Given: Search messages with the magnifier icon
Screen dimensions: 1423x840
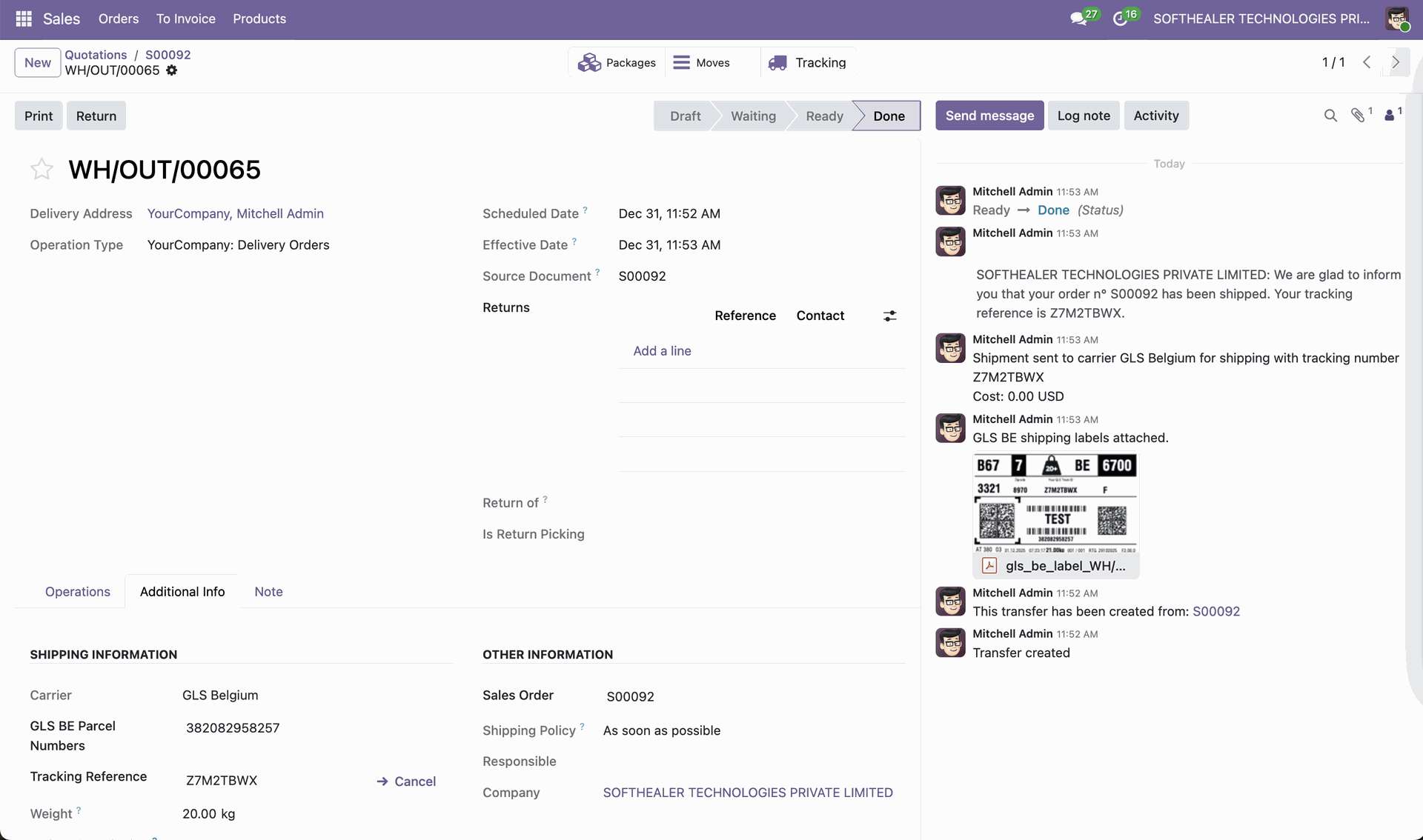Looking at the screenshot, I should 1330,116.
